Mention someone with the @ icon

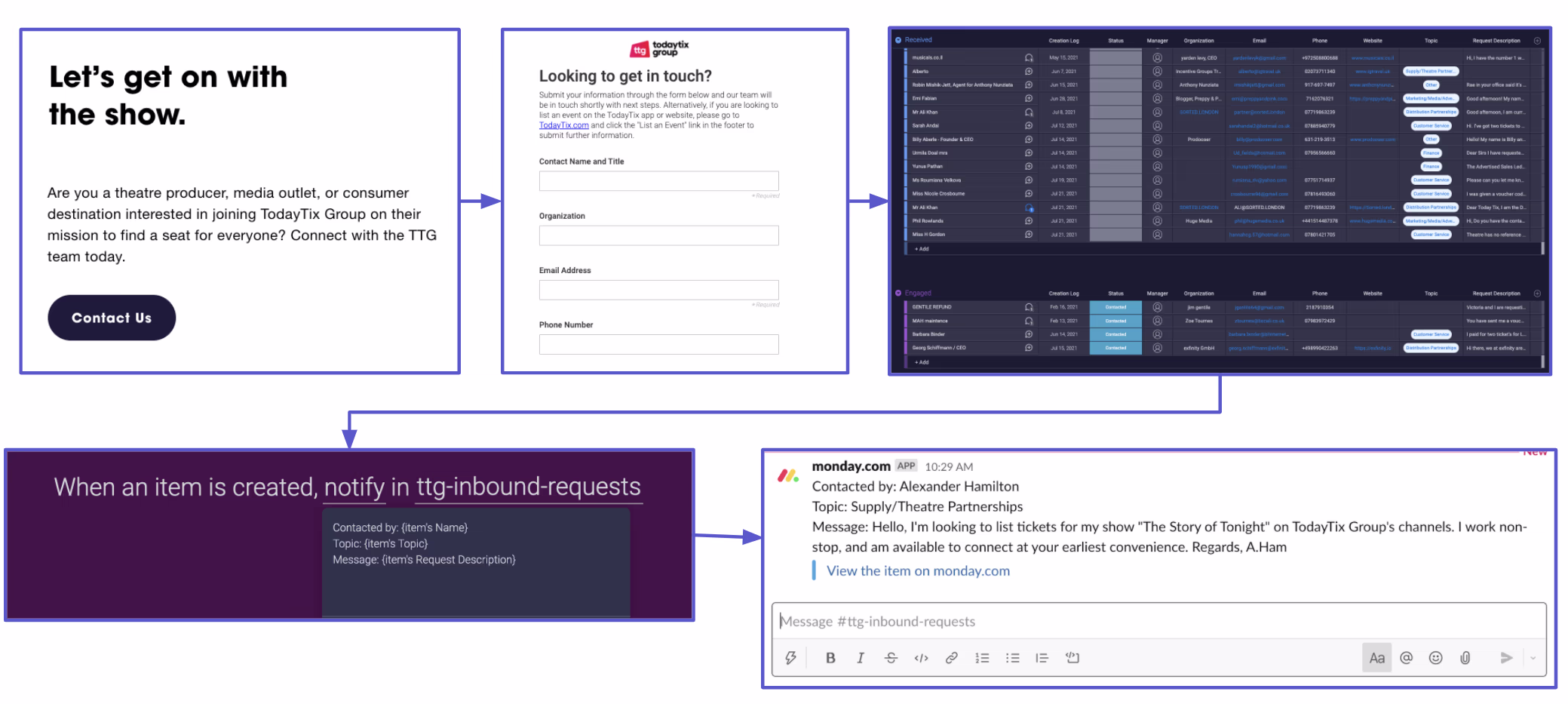tap(1407, 658)
